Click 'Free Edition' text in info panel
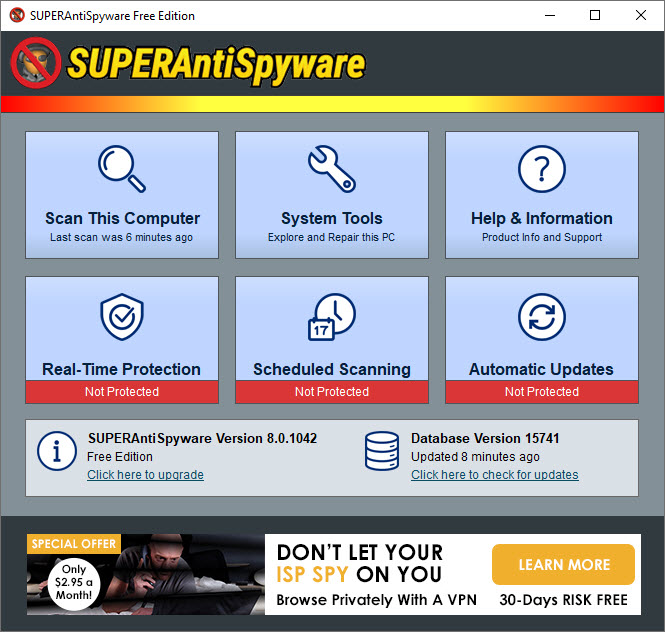The width and height of the screenshot is (665, 632). point(120,457)
